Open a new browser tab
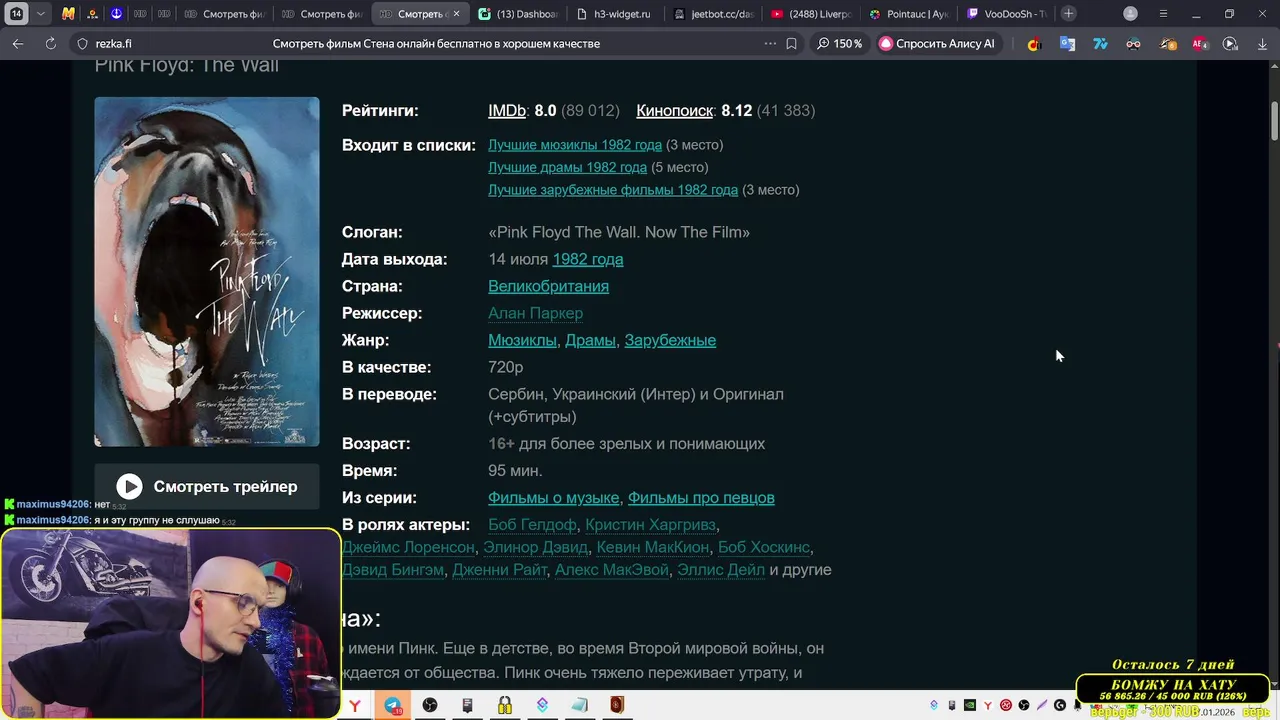Viewport: 1280px width, 720px height. pyautogui.click(x=1069, y=14)
